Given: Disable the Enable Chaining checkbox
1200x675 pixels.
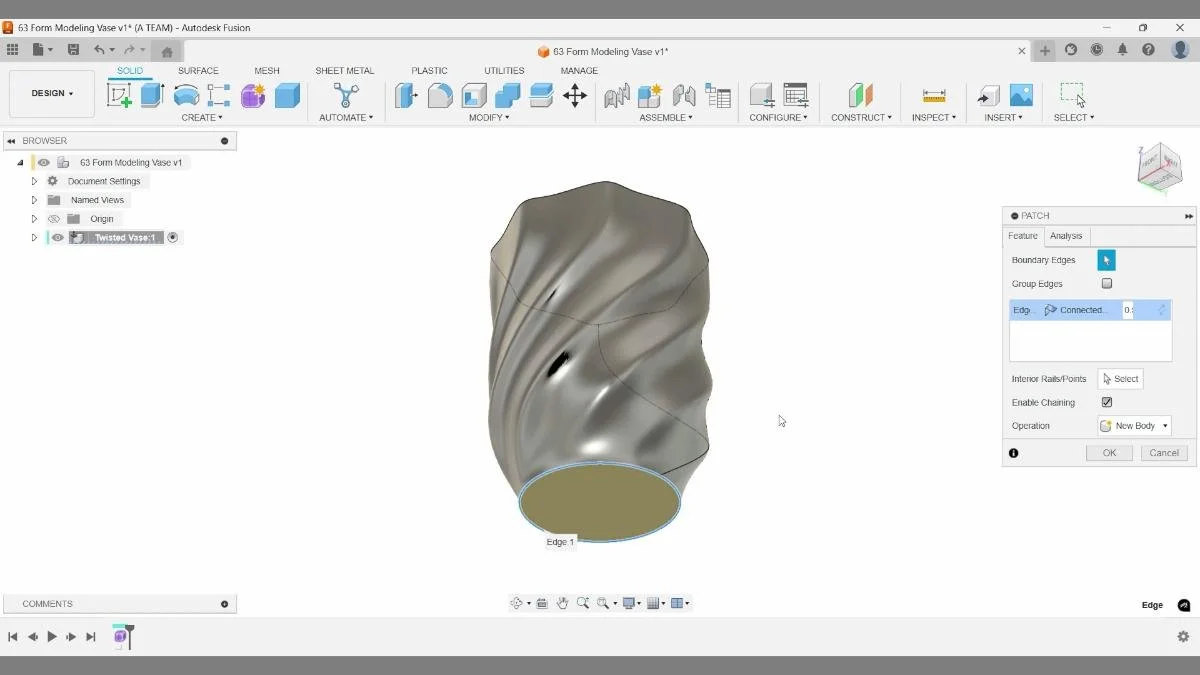Looking at the screenshot, I should pos(1107,401).
